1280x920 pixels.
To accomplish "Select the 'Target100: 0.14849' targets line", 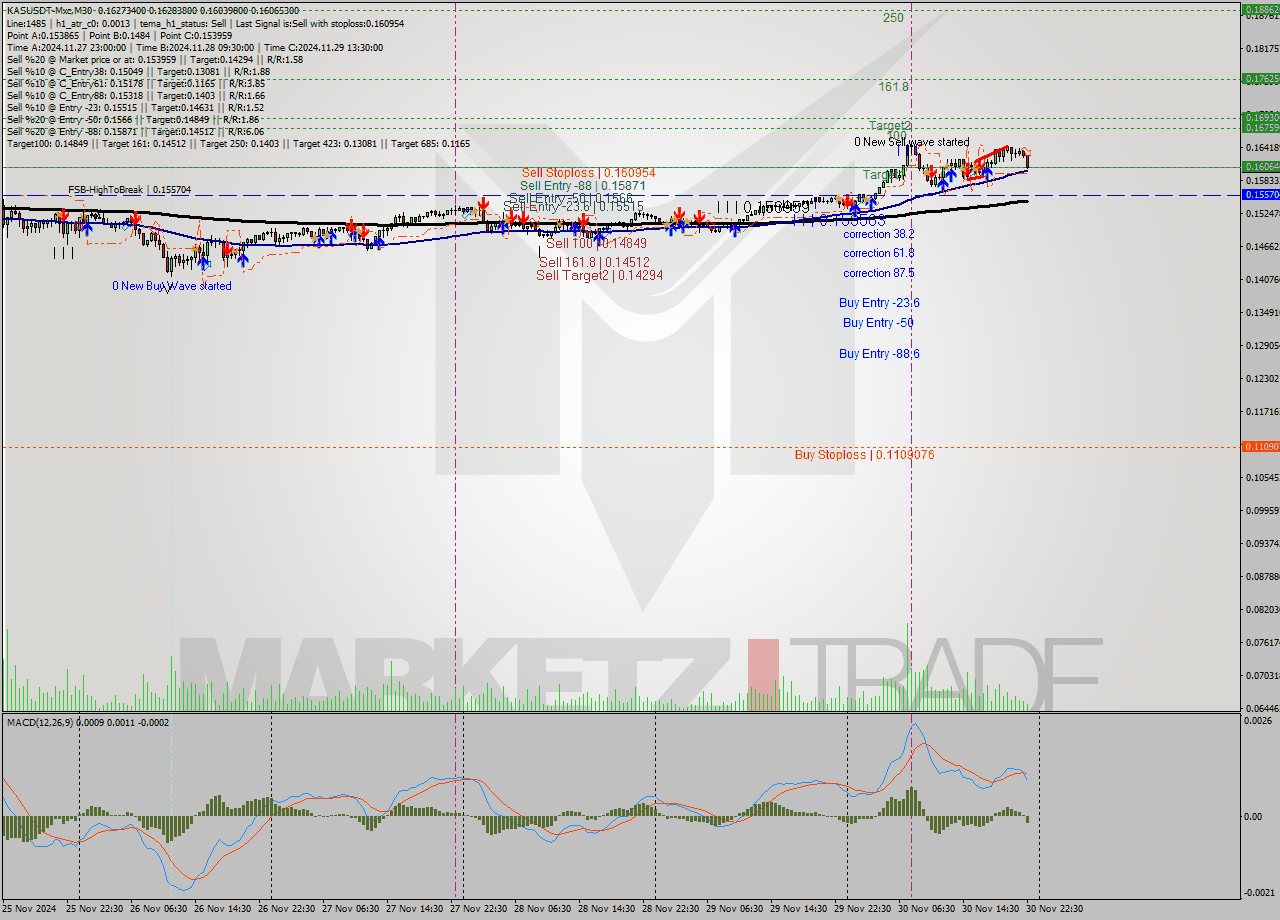I will pyautogui.click(x=238, y=143).
